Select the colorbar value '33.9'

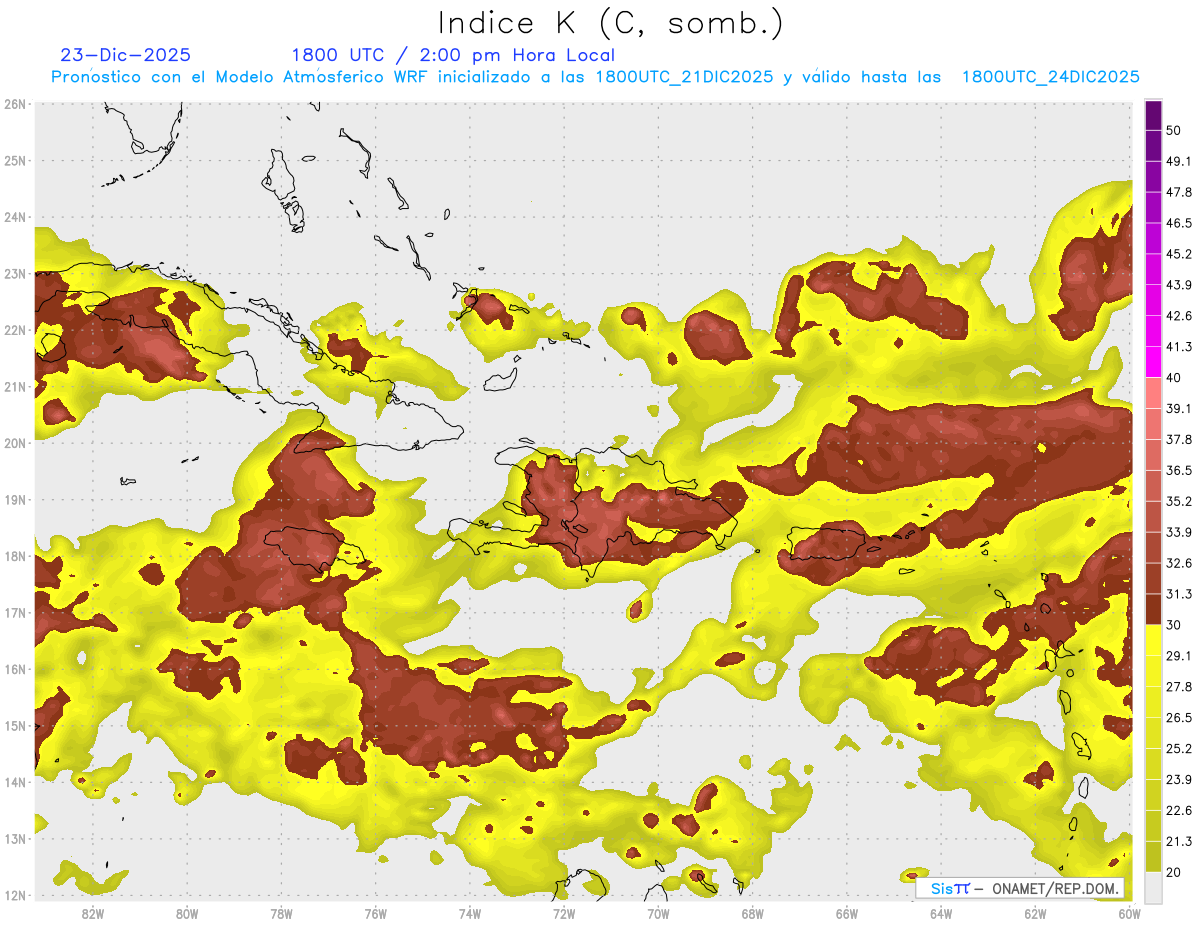(x=1179, y=532)
